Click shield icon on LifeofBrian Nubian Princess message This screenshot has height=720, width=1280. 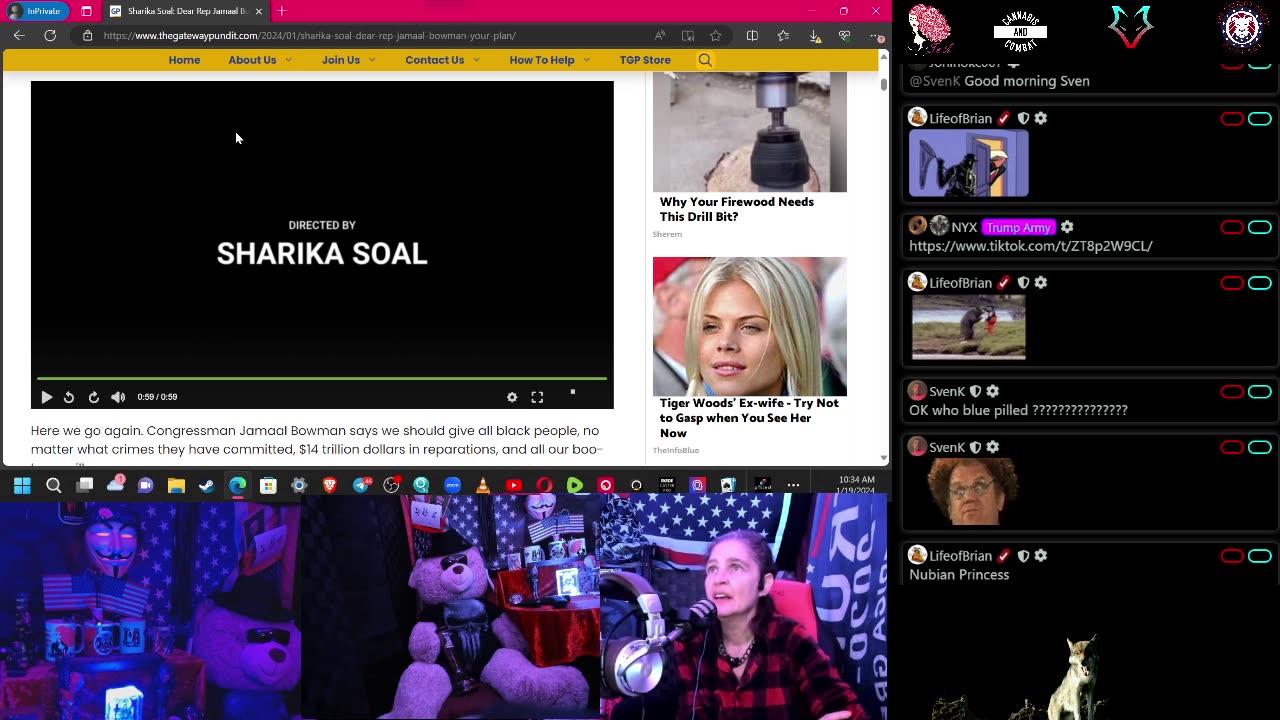tap(1023, 556)
